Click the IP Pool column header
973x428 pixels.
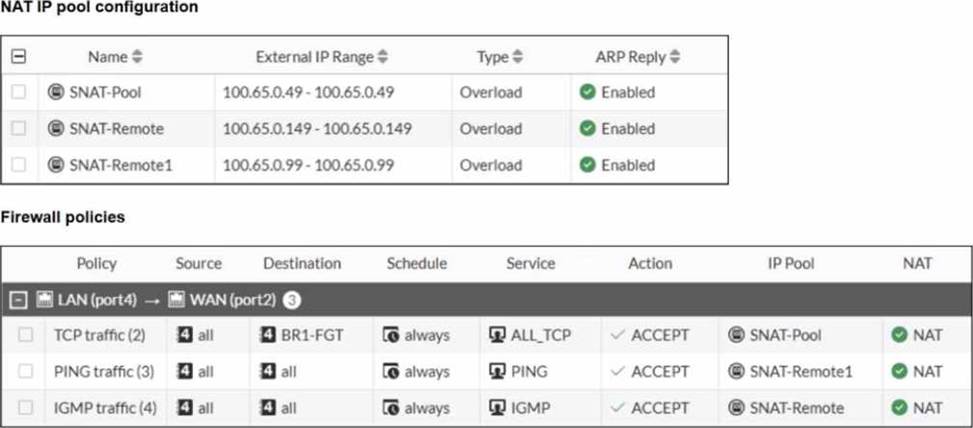point(790,263)
